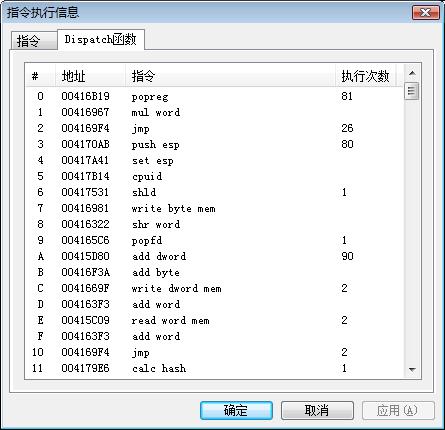Click the 取消 button
The width and height of the screenshot is (445, 430).
point(317,410)
